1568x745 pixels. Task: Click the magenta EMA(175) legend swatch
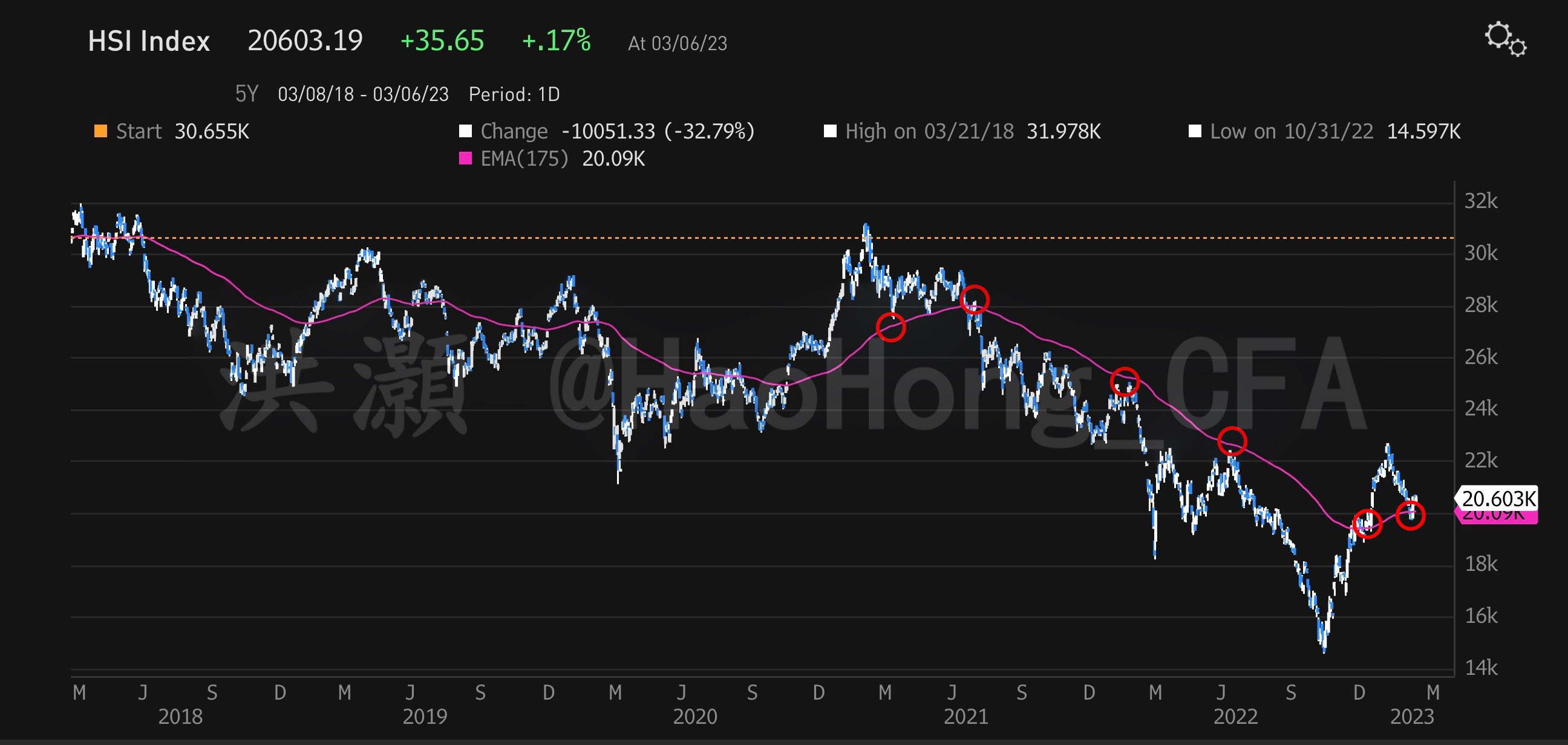point(465,159)
